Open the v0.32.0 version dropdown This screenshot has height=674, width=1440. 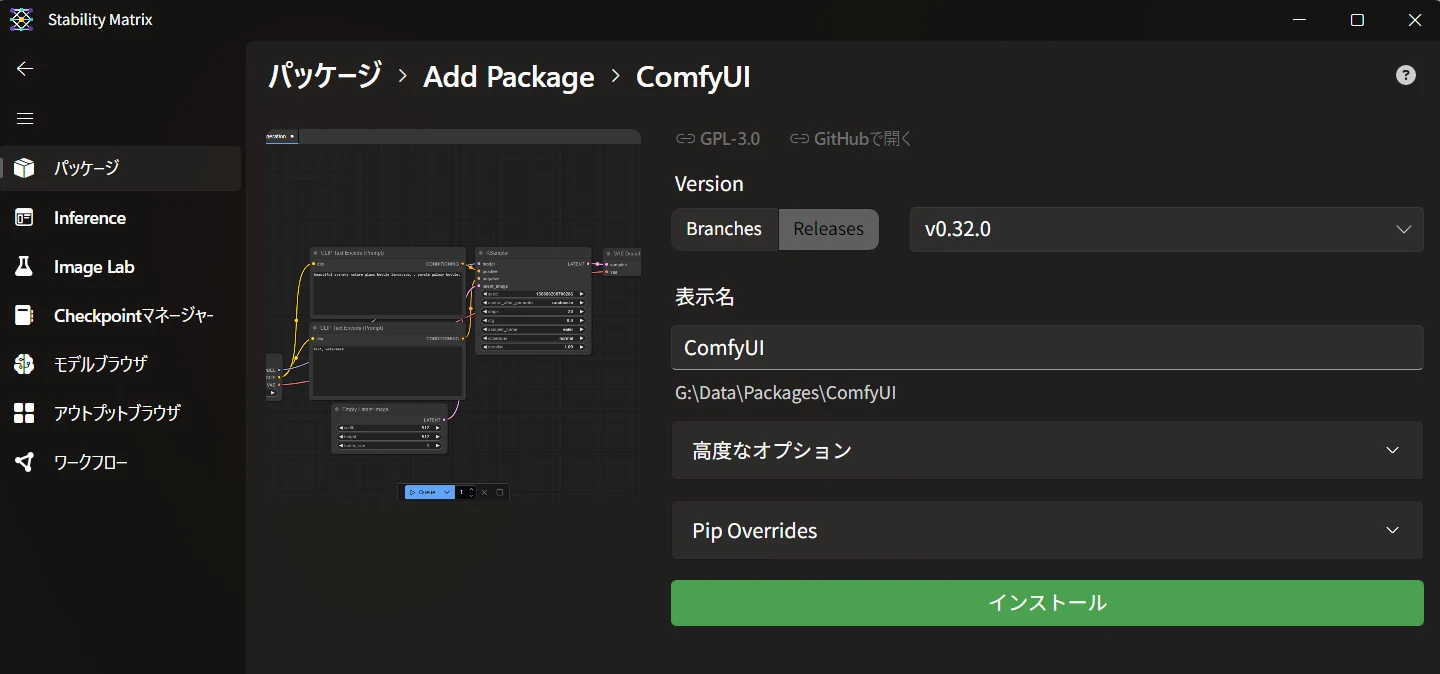pyautogui.click(x=1166, y=229)
